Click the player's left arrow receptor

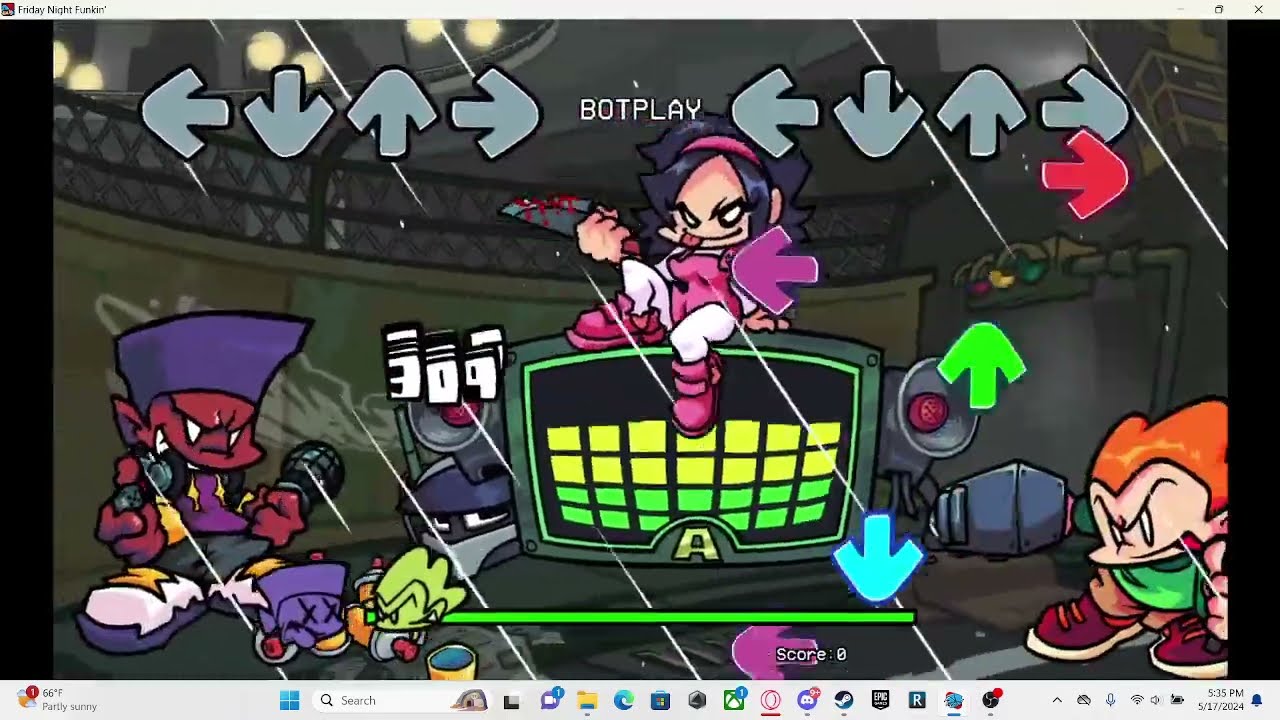[775, 113]
